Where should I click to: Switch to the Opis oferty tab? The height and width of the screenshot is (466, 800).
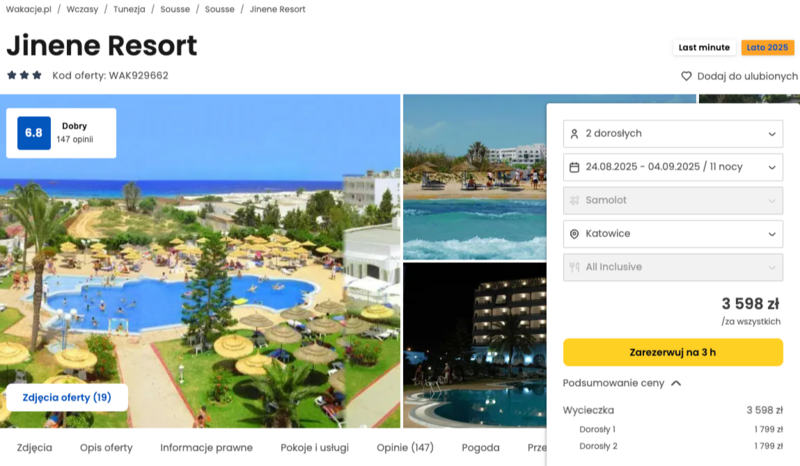point(106,448)
